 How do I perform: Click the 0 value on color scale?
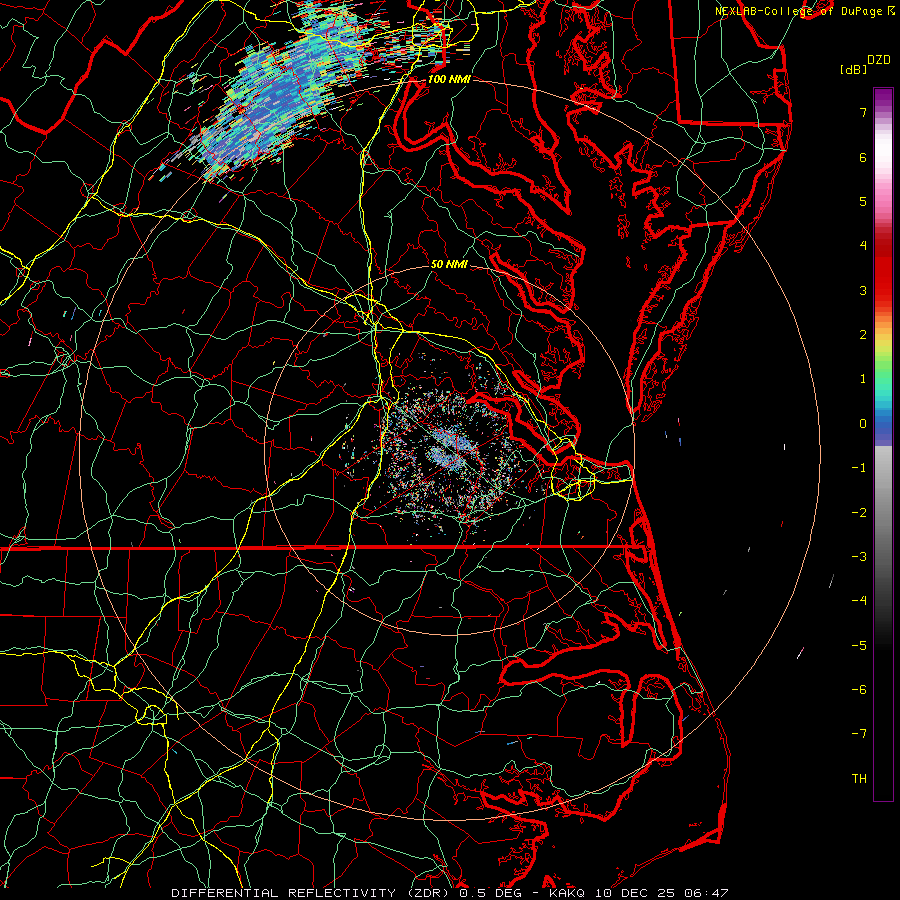(x=863, y=424)
